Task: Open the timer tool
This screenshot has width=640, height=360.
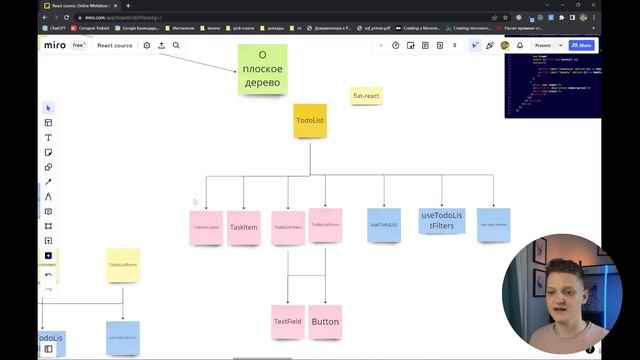Action: pyautogui.click(x=396, y=45)
